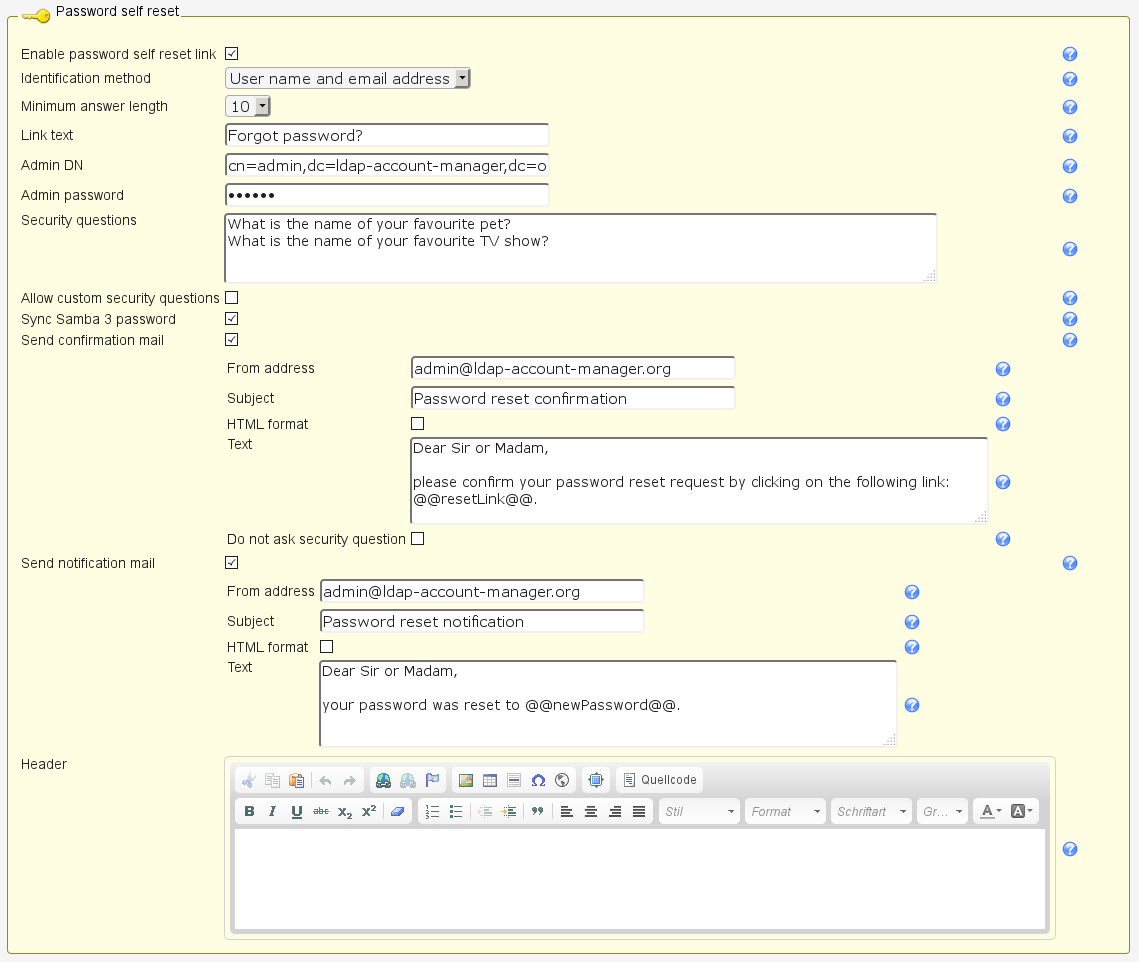This screenshot has width=1139, height=962.
Task: Open the Identification method dropdown
Action: point(347,78)
